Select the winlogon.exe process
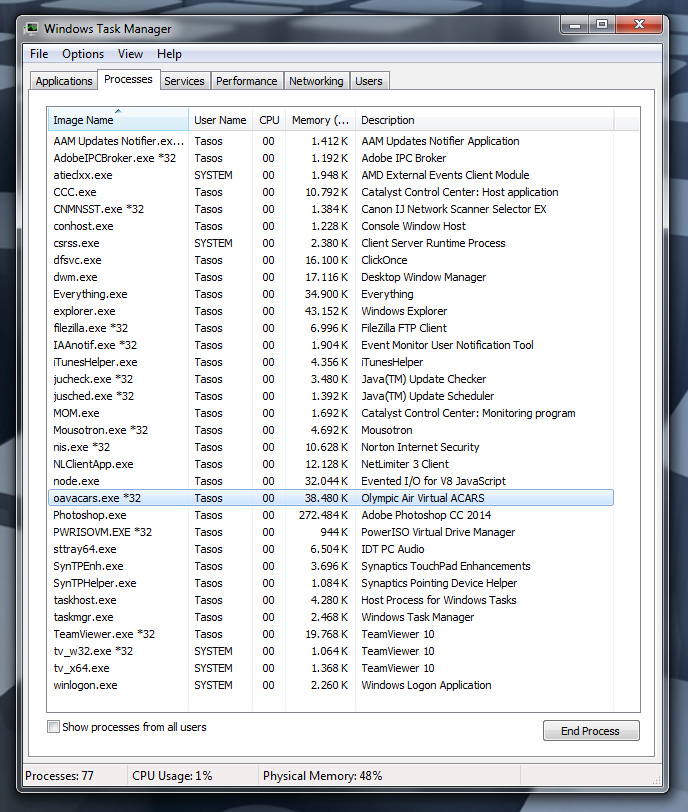 (331, 685)
